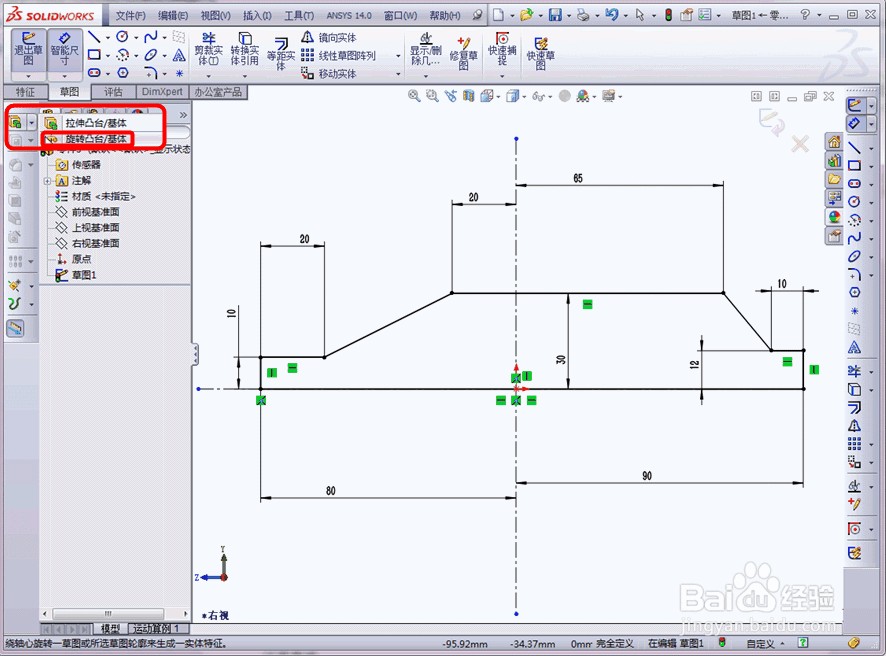Click the Trim Entities (剪裁实体) tool
The image size is (886, 656).
pos(208,49)
